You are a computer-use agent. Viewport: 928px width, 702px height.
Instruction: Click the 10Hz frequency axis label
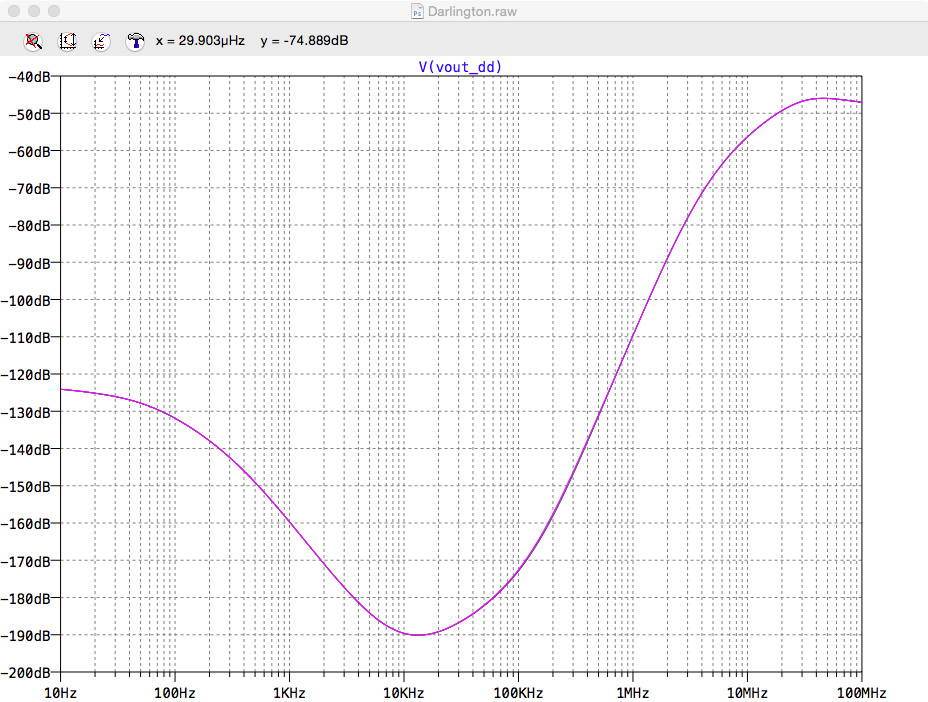[60, 693]
